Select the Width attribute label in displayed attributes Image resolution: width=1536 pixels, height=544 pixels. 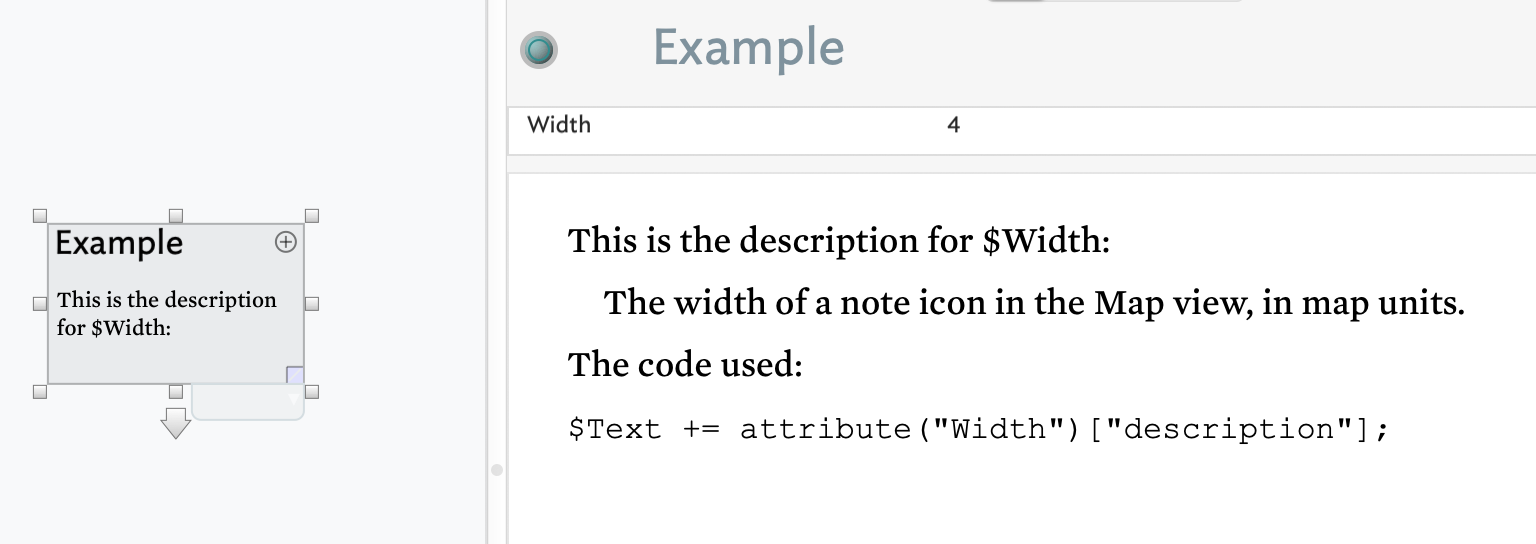(559, 125)
